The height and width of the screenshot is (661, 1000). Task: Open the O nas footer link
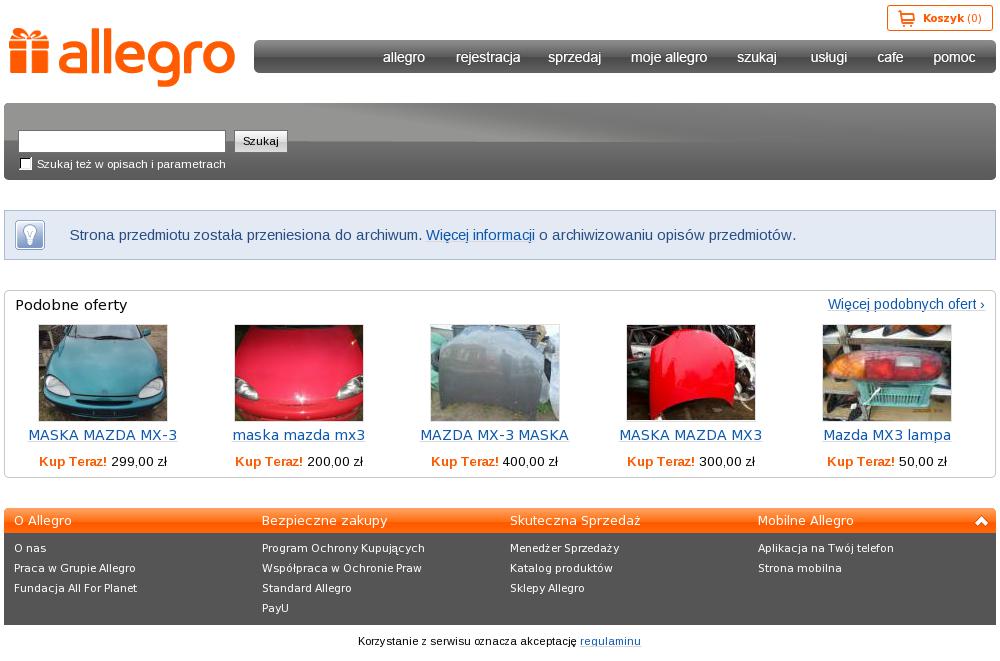30,548
